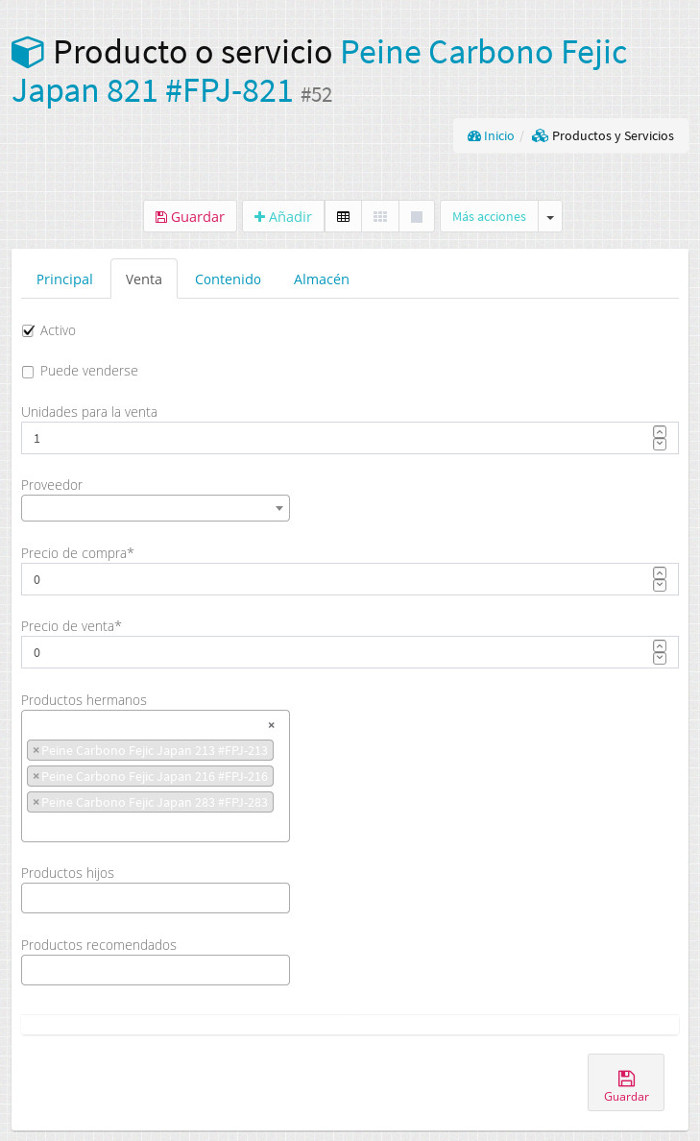Viewport: 700px width, 1141px height.
Task: Remove Peine Carbono Fejic Japan 216 tag
Action: click(36, 776)
